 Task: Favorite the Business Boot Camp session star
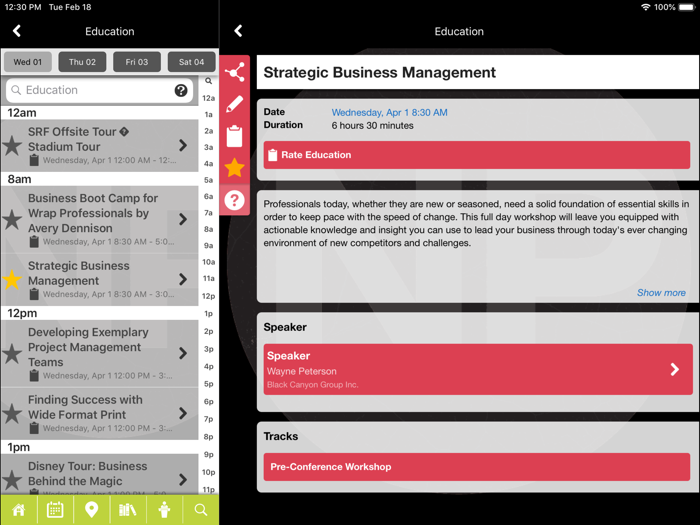tap(12, 220)
